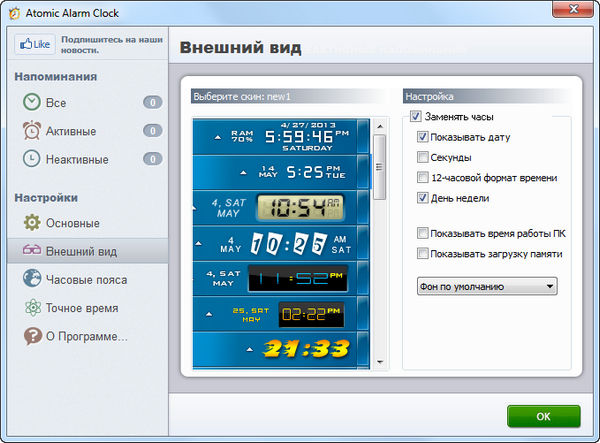The image size is (600, 443).
Task: Click the globe icon for Часовые пояса
Action: pos(32,279)
